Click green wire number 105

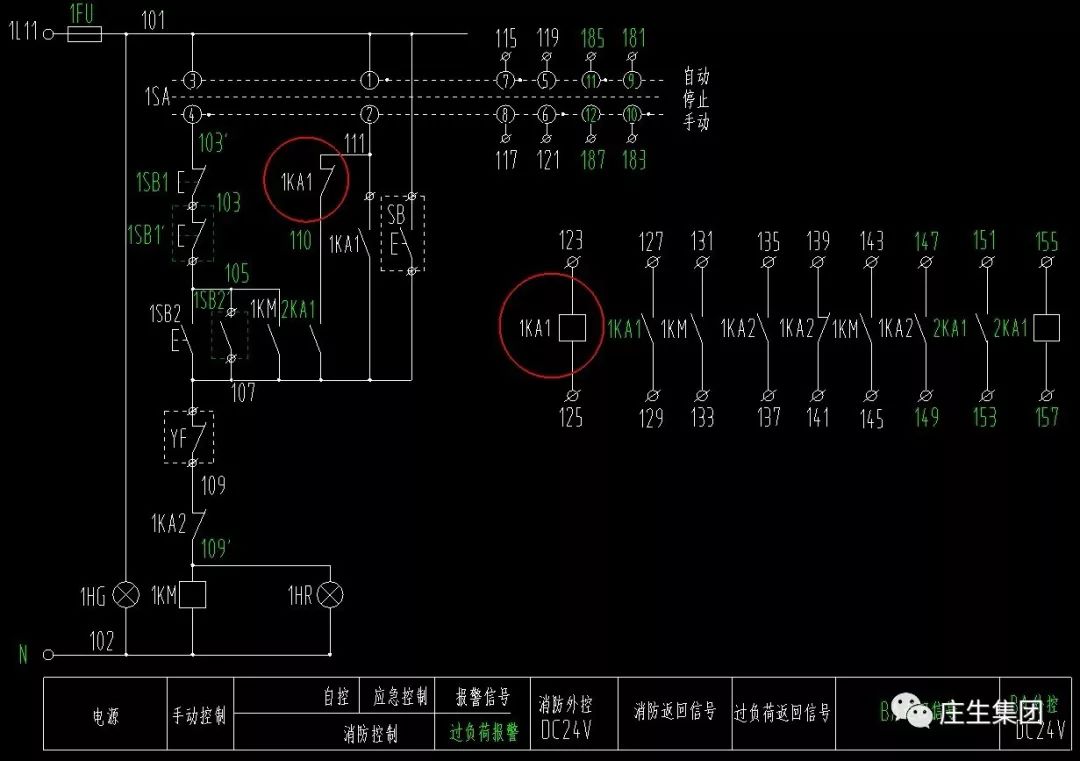coord(236,273)
